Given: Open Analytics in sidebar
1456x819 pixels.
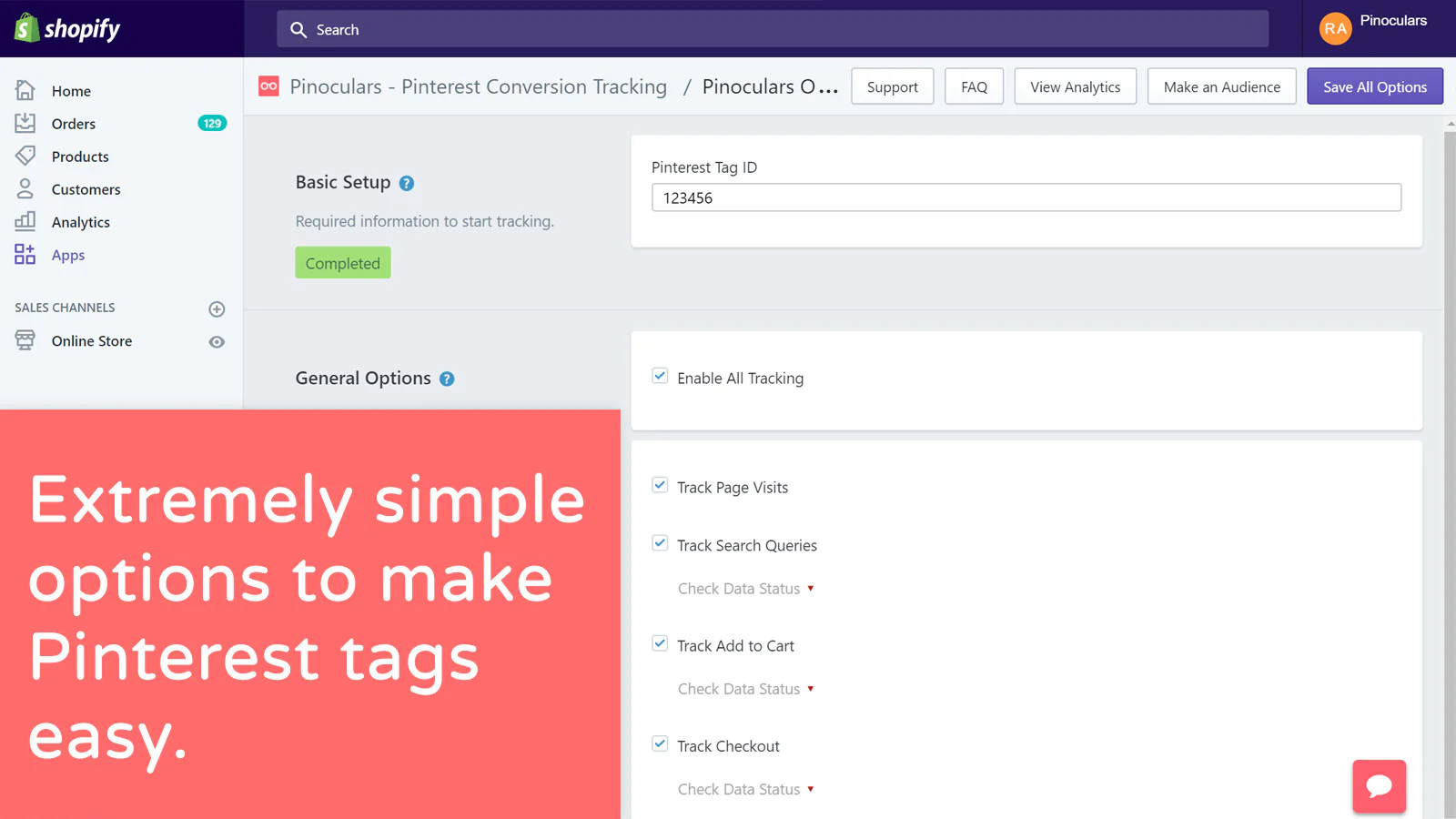Looking at the screenshot, I should tap(80, 222).
